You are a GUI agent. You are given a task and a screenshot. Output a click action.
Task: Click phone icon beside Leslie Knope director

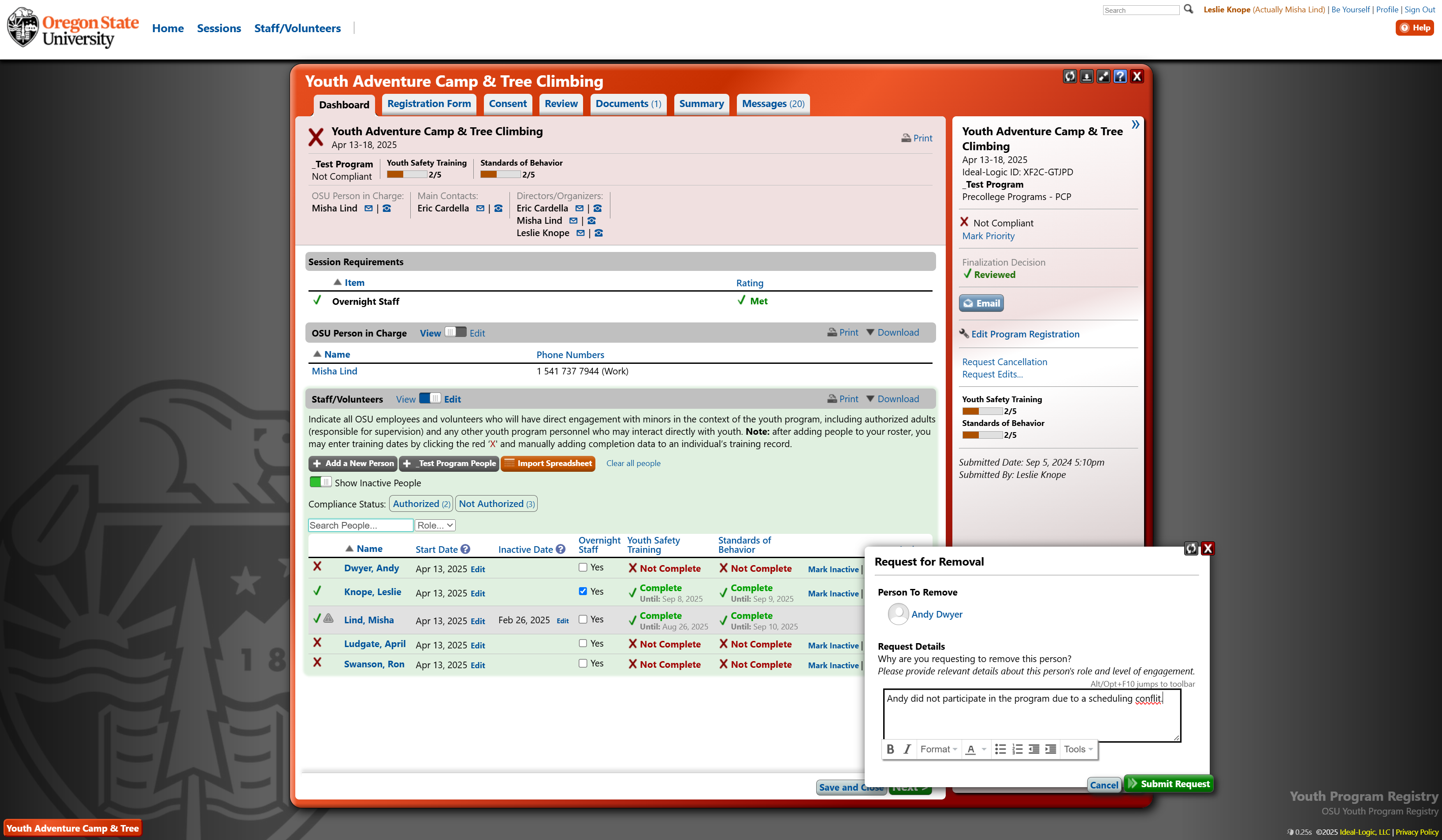[598, 233]
